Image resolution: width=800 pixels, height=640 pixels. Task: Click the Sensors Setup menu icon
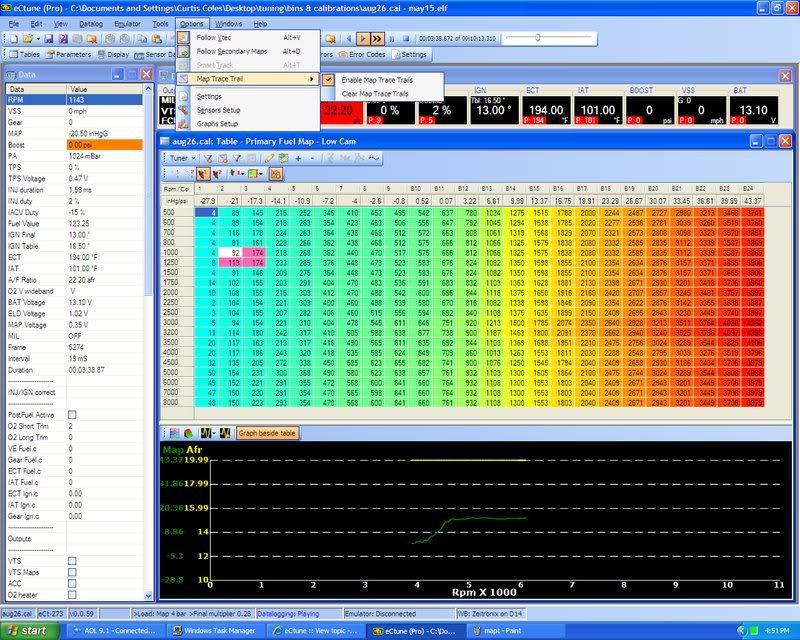click(x=184, y=110)
